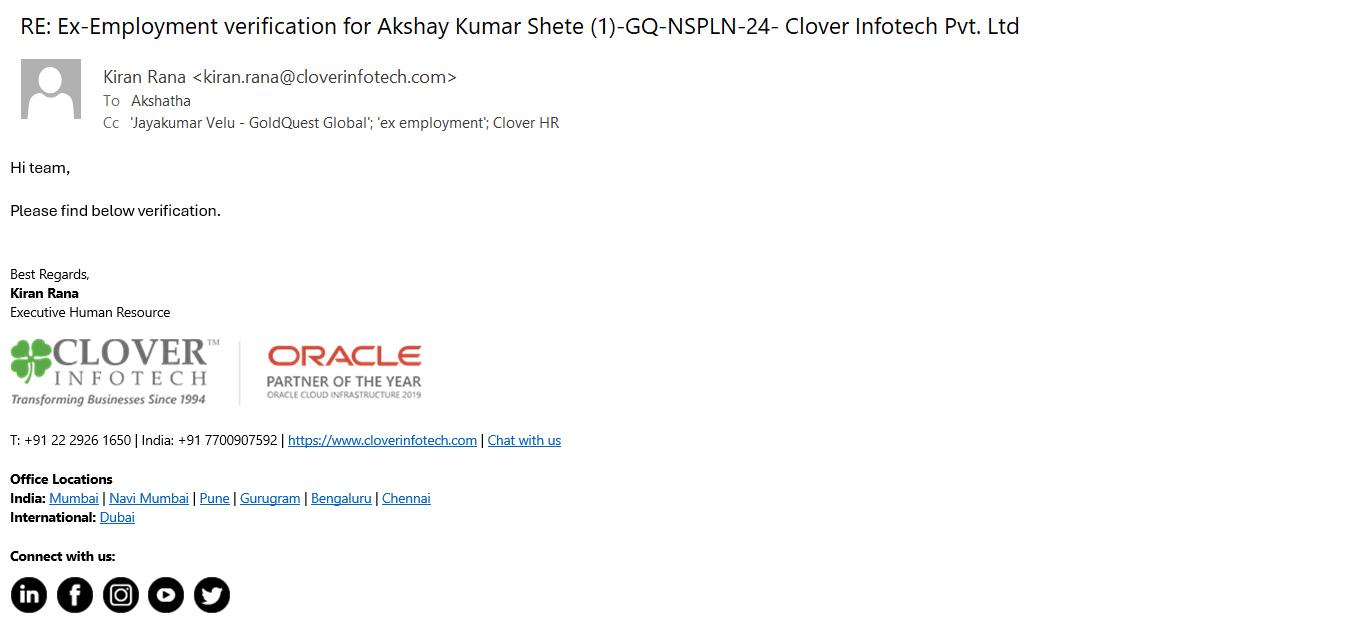The height and width of the screenshot is (637, 1365).
Task: Open the Instagram social icon
Action: (121, 595)
